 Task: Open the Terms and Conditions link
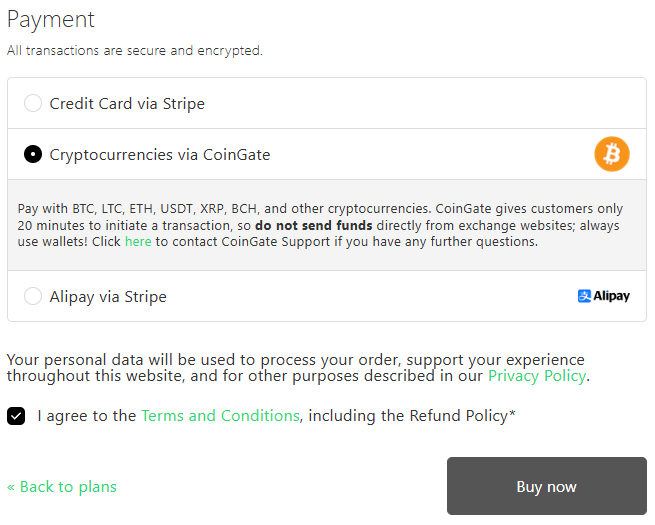(x=220, y=416)
